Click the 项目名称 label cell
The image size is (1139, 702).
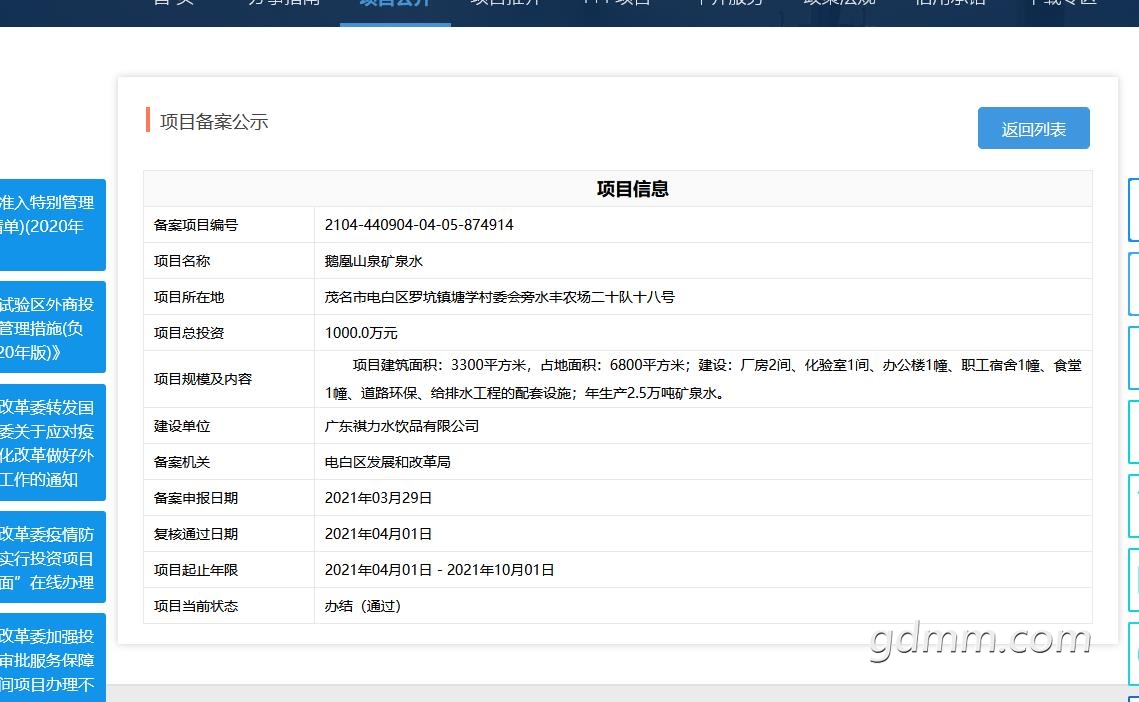pyautogui.click(x=229, y=261)
